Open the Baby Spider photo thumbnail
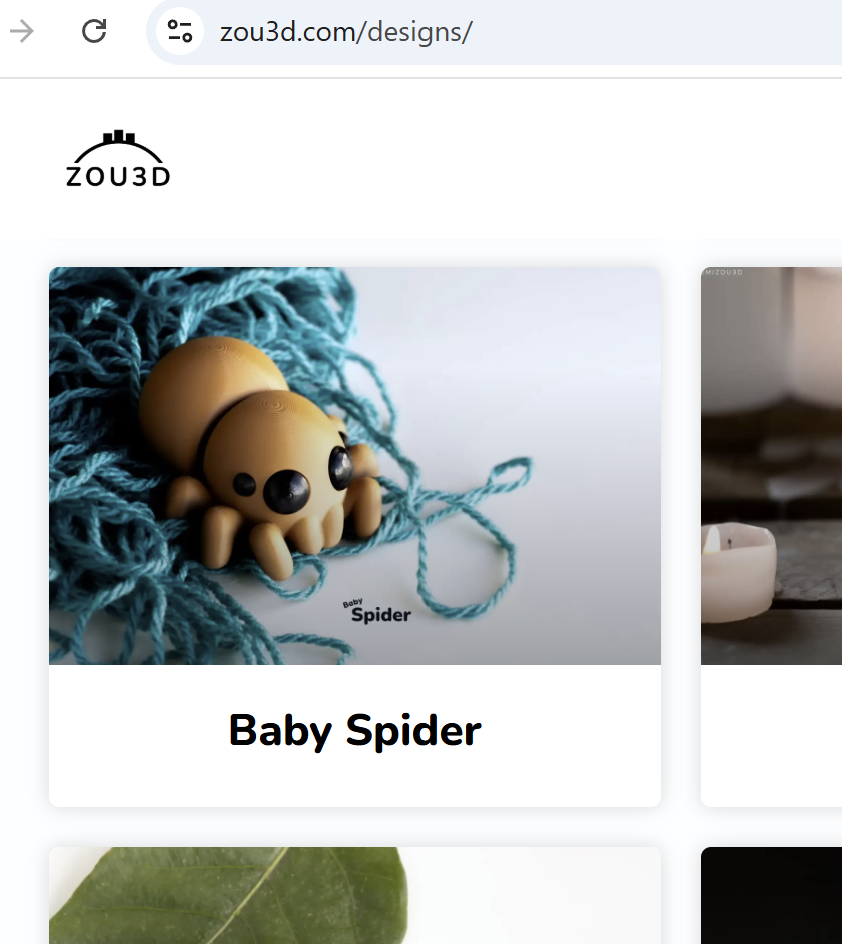The width and height of the screenshot is (842, 944). [x=354, y=465]
